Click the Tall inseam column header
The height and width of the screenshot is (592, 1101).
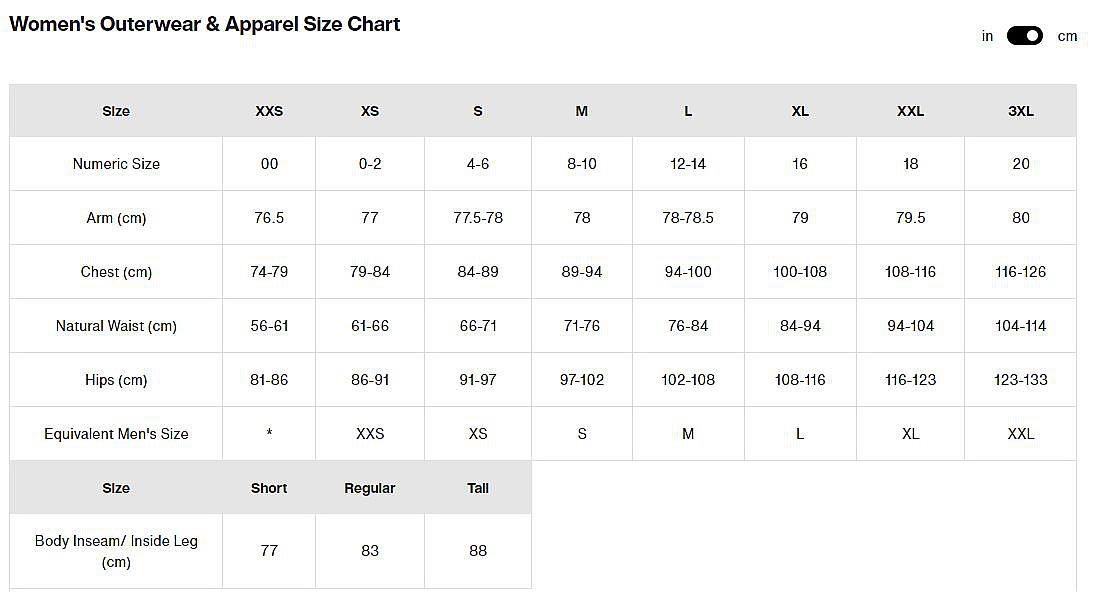pyautogui.click(x=478, y=488)
